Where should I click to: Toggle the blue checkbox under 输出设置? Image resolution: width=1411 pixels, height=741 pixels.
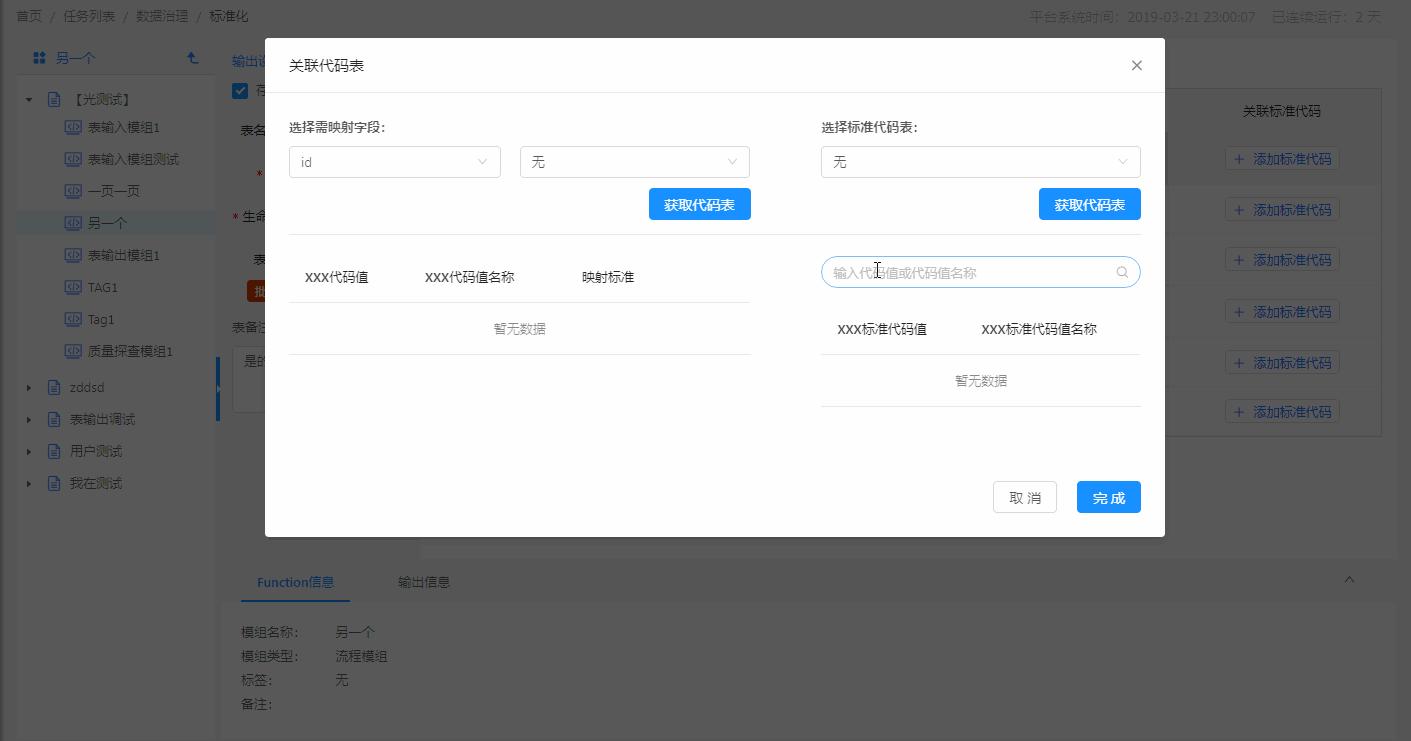[x=240, y=91]
